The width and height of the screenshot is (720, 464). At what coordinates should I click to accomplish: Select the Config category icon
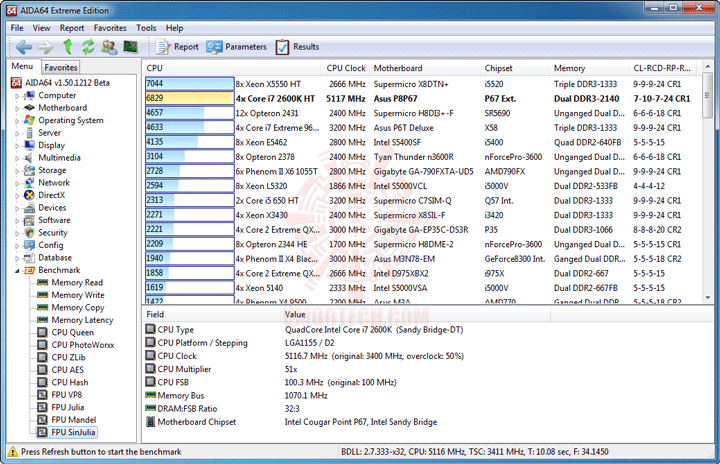click(x=29, y=245)
